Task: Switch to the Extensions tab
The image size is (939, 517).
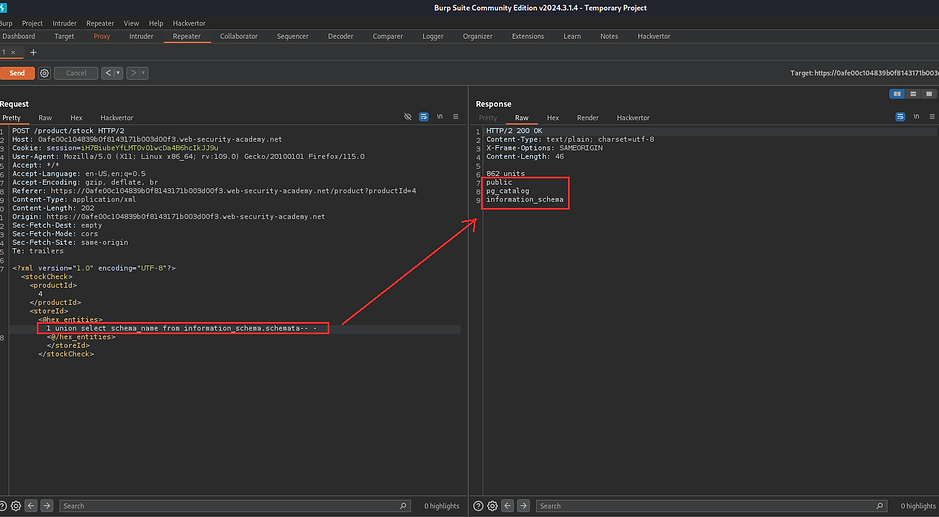Action: (x=528, y=37)
